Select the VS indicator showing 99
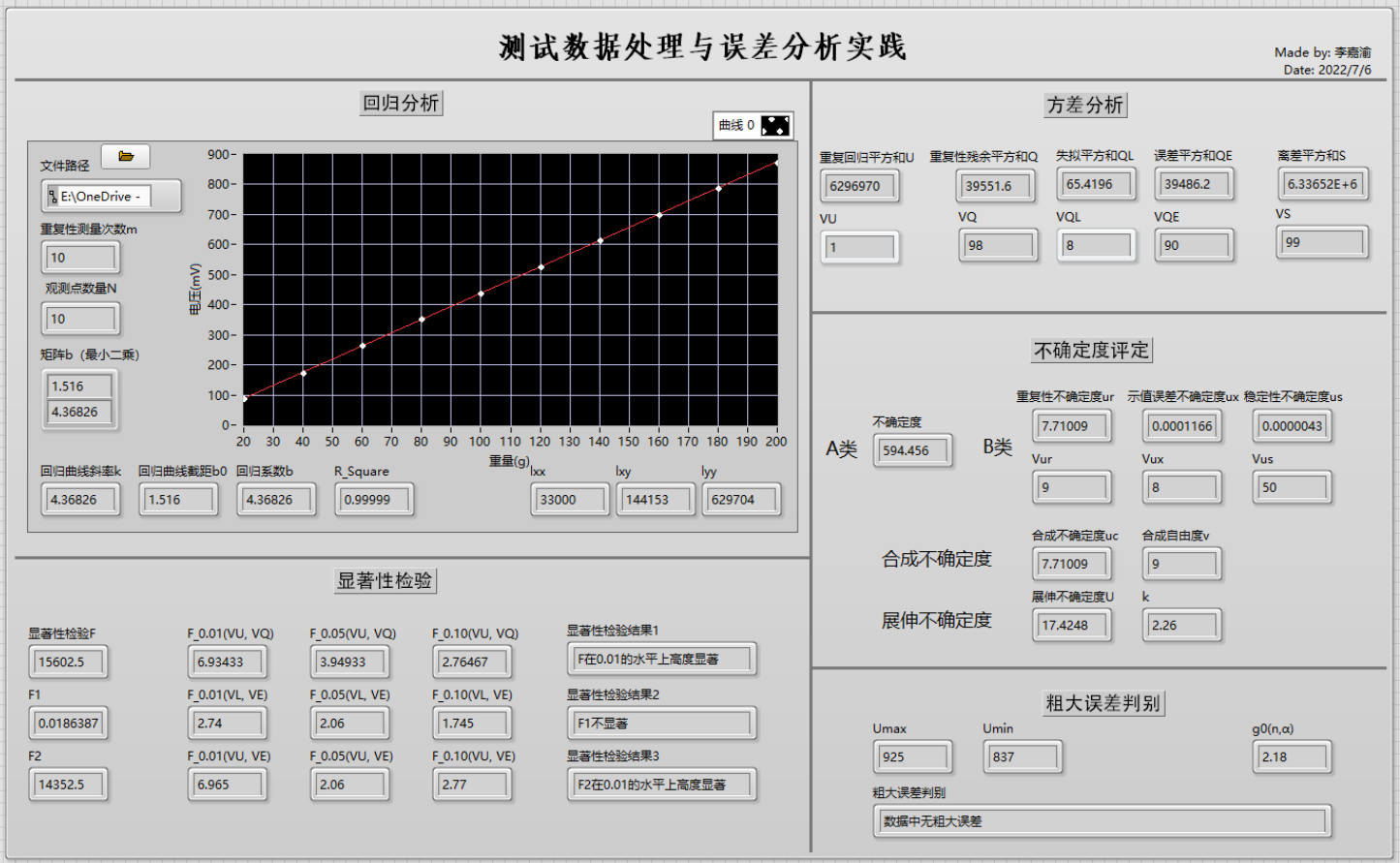Screen dimensions: 1400x863 point(1321,242)
